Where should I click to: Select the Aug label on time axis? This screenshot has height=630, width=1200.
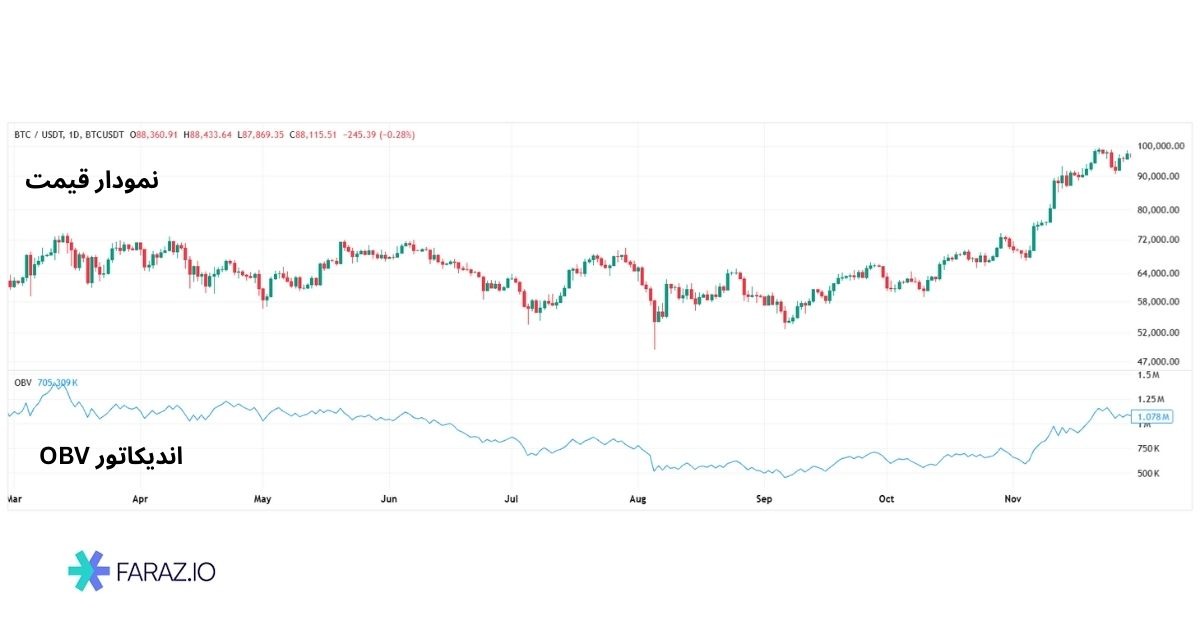[637, 497]
